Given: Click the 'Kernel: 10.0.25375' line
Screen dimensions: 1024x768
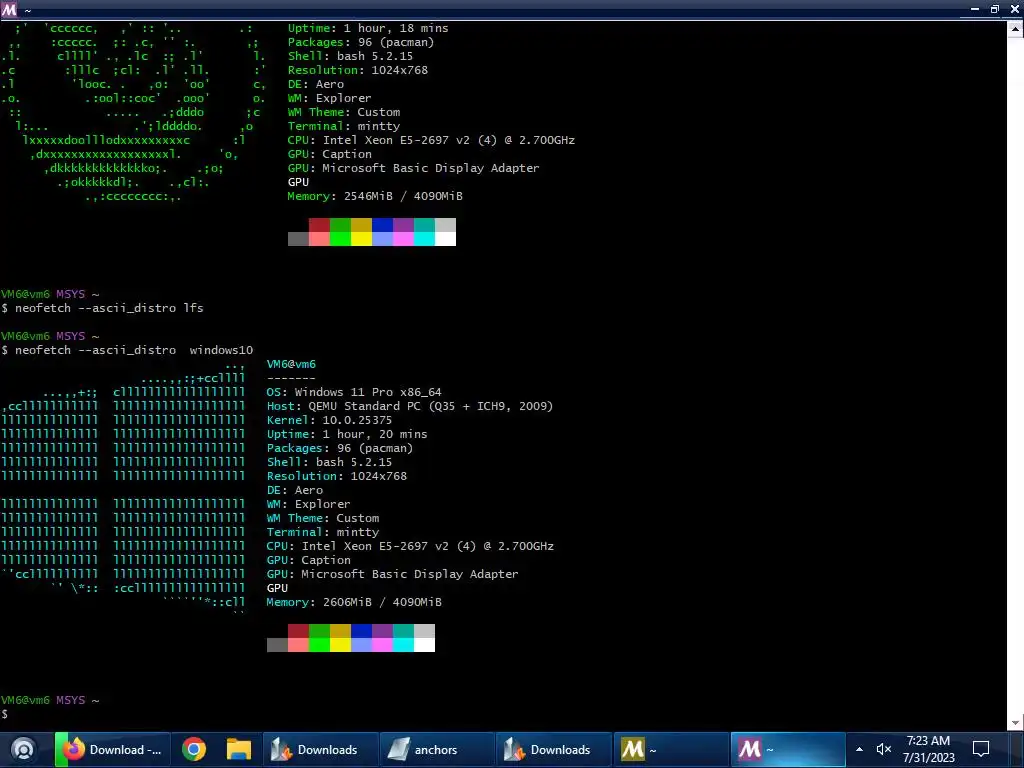Looking at the screenshot, I should click(x=329, y=421).
